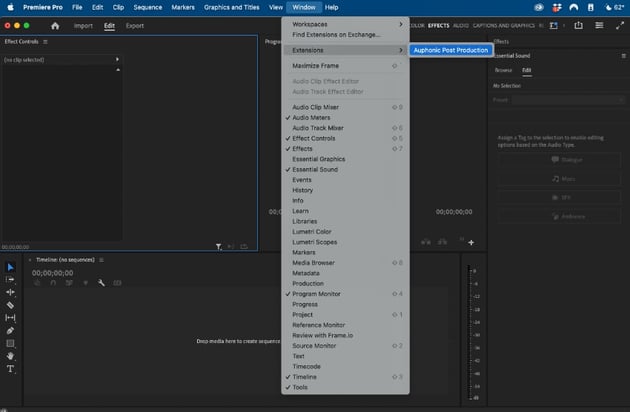Viewport: 630px width, 412px height.
Task: Launch Auphonic Post Production extension
Action: 451,50
